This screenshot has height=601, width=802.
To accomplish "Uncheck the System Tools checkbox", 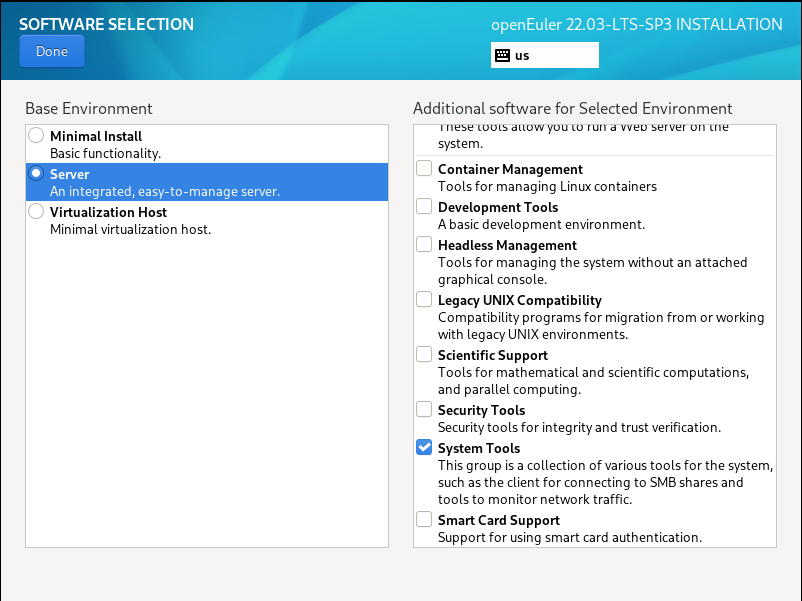I will click(x=424, y=448).
